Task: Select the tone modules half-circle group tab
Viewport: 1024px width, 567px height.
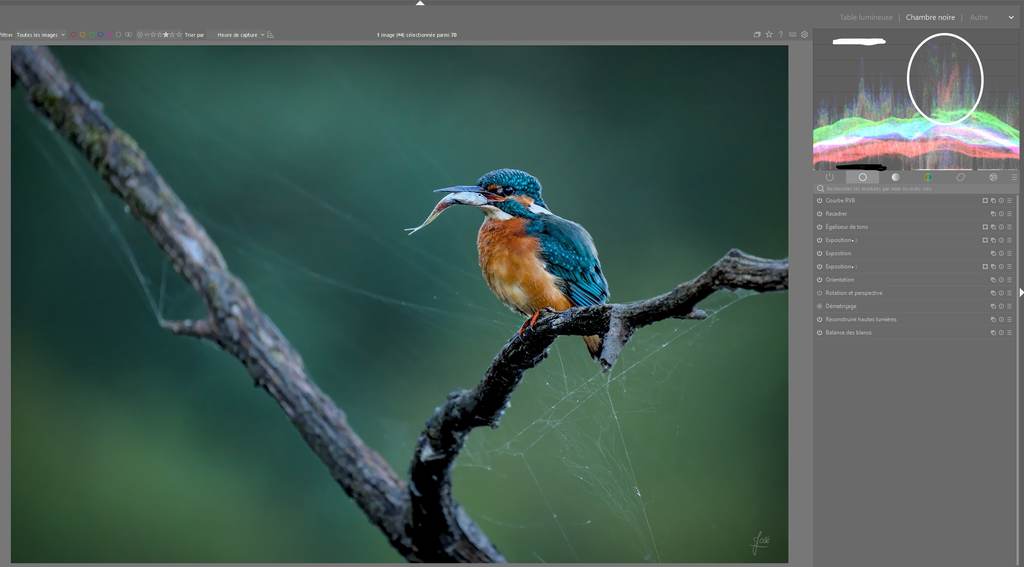Action: click(895, 177)
